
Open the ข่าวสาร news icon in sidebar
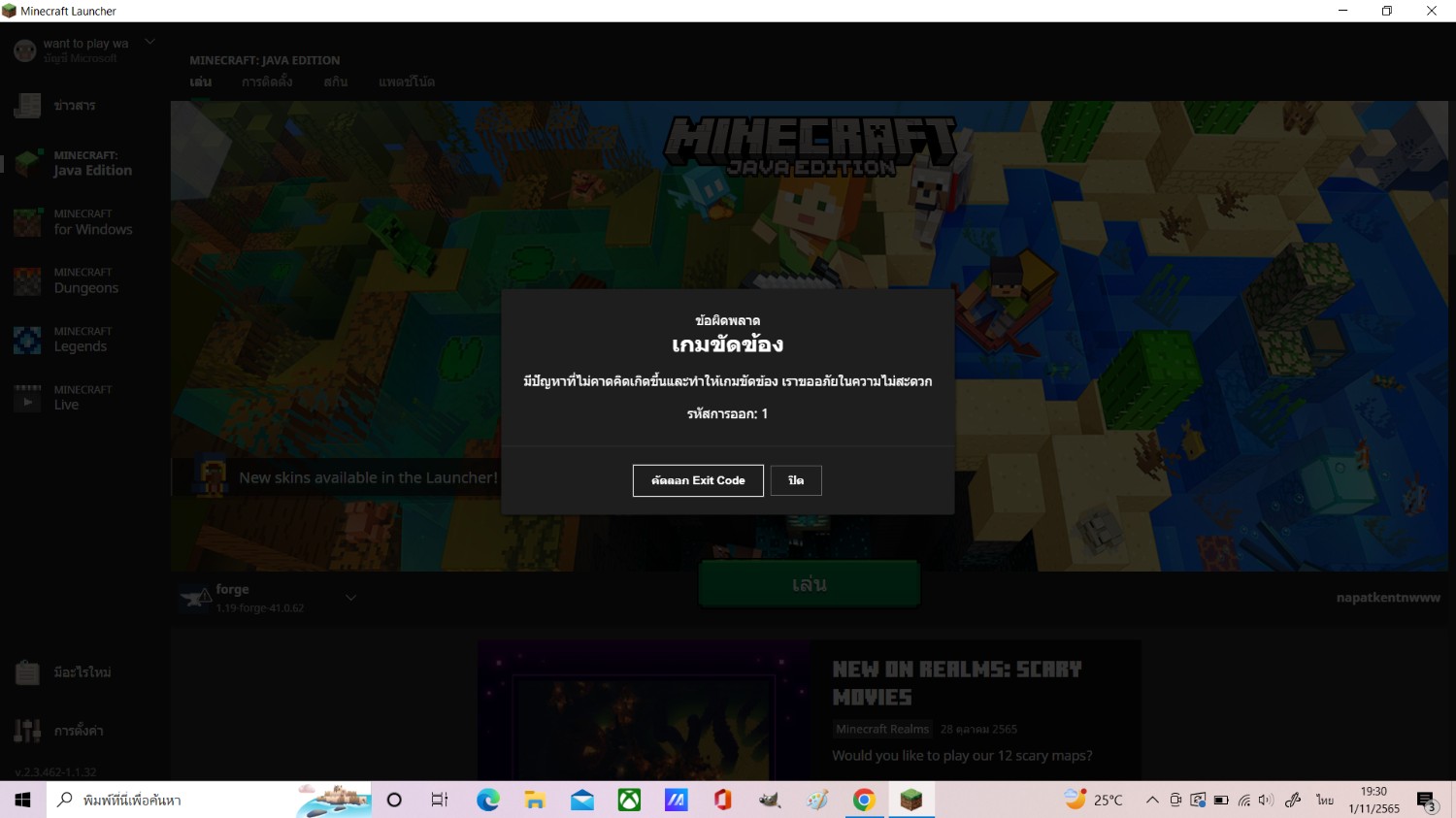tap(27, 106)
